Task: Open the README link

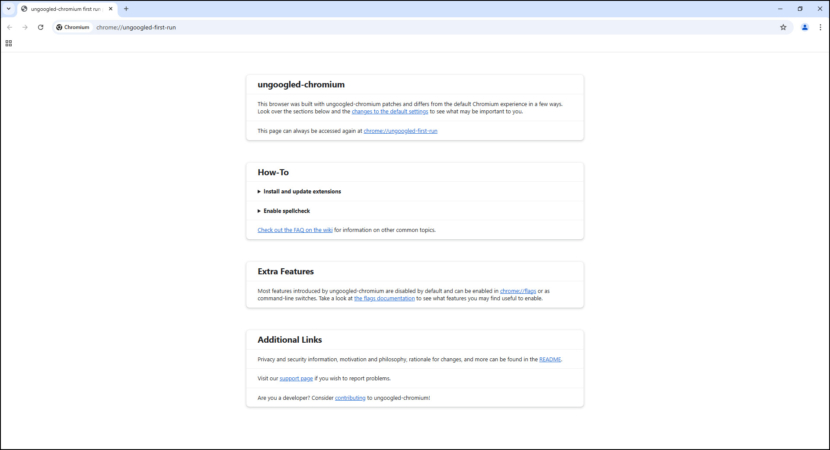Action: point(549,359)
